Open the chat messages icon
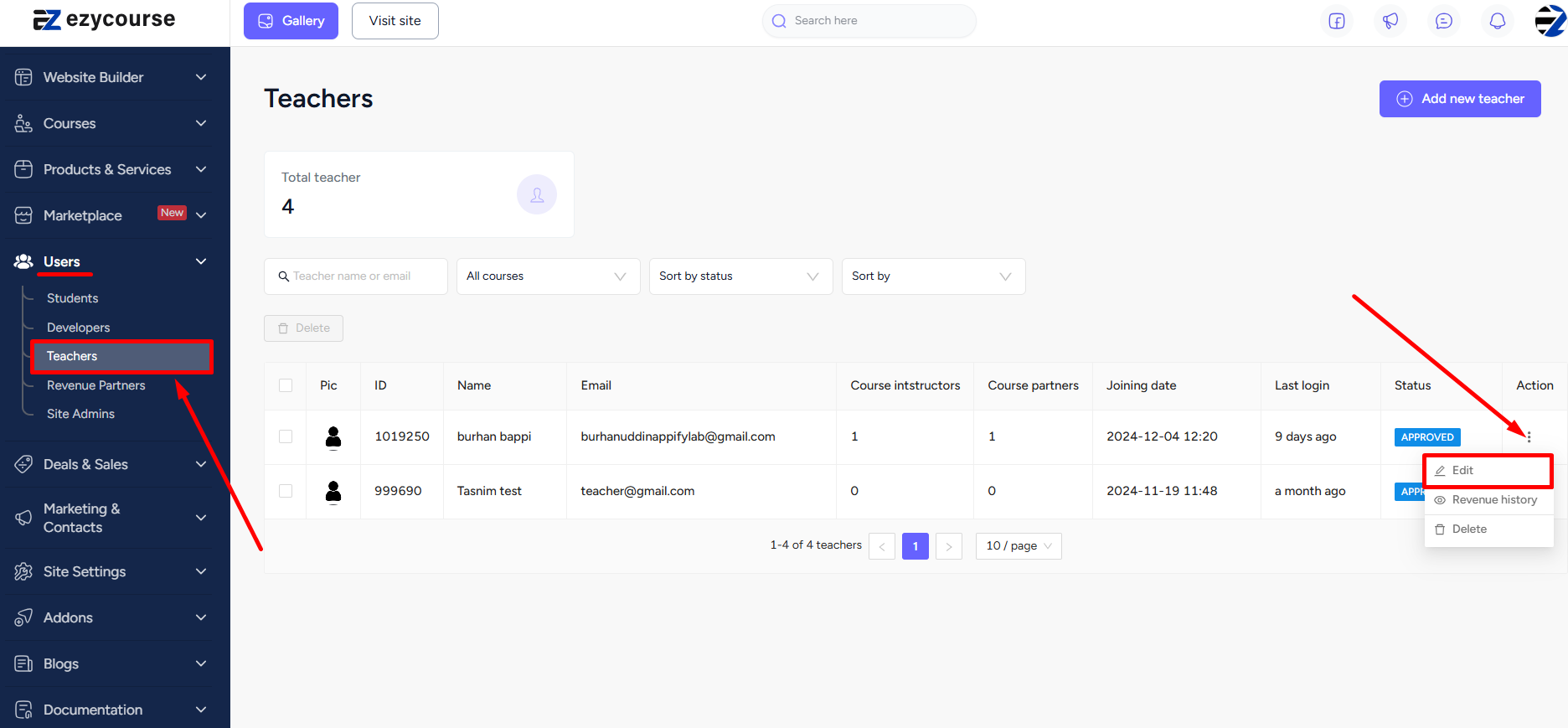Screen dimensions: 1568x728 (x=1444, y=21)
